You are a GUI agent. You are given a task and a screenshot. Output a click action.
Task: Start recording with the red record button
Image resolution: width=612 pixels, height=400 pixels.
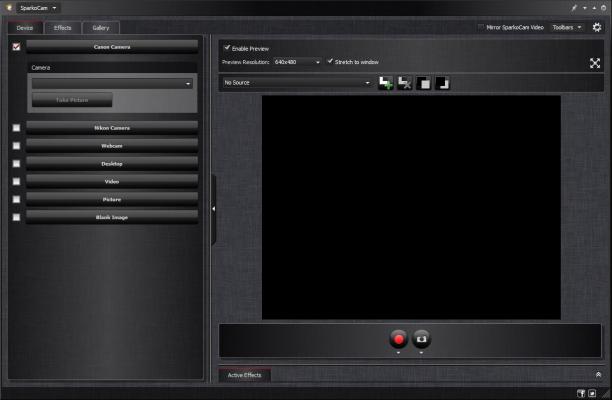click(x=399, y=339)
